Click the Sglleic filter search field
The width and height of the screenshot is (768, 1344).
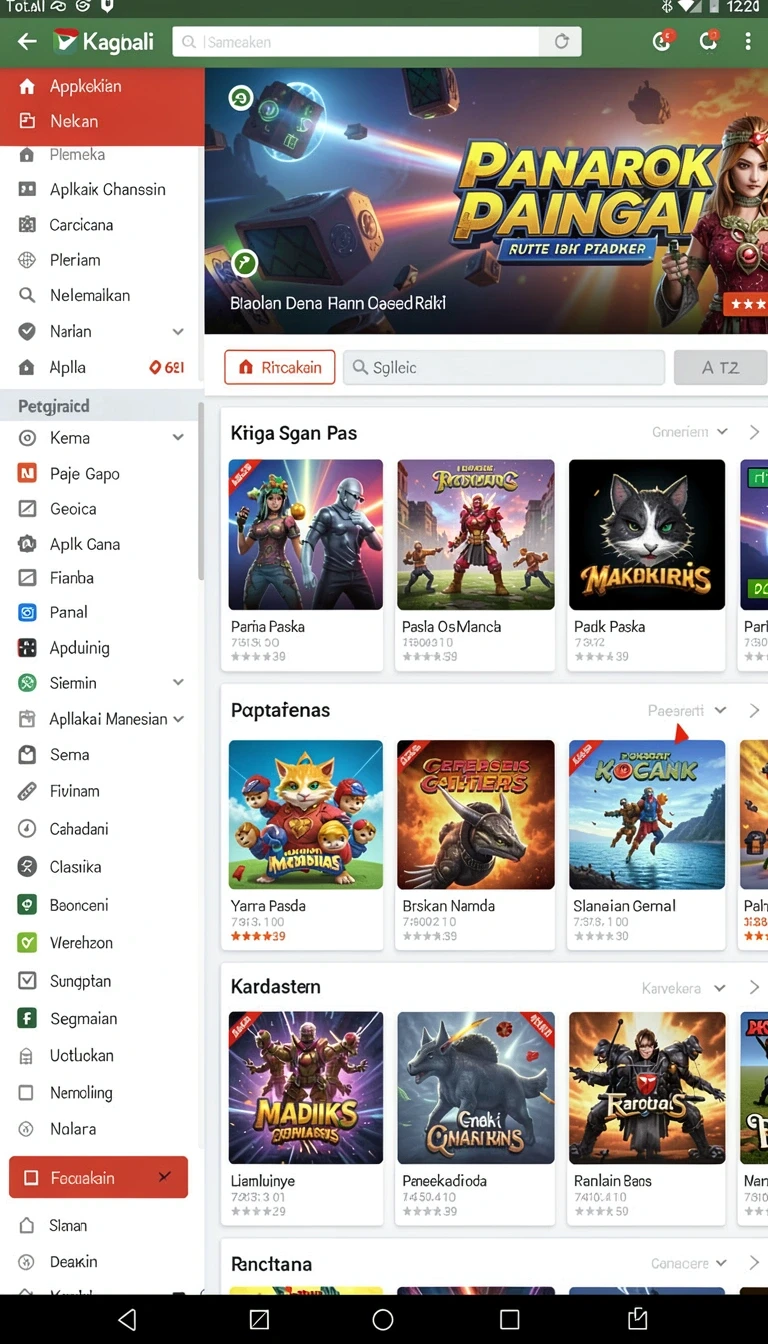[504, 367]
